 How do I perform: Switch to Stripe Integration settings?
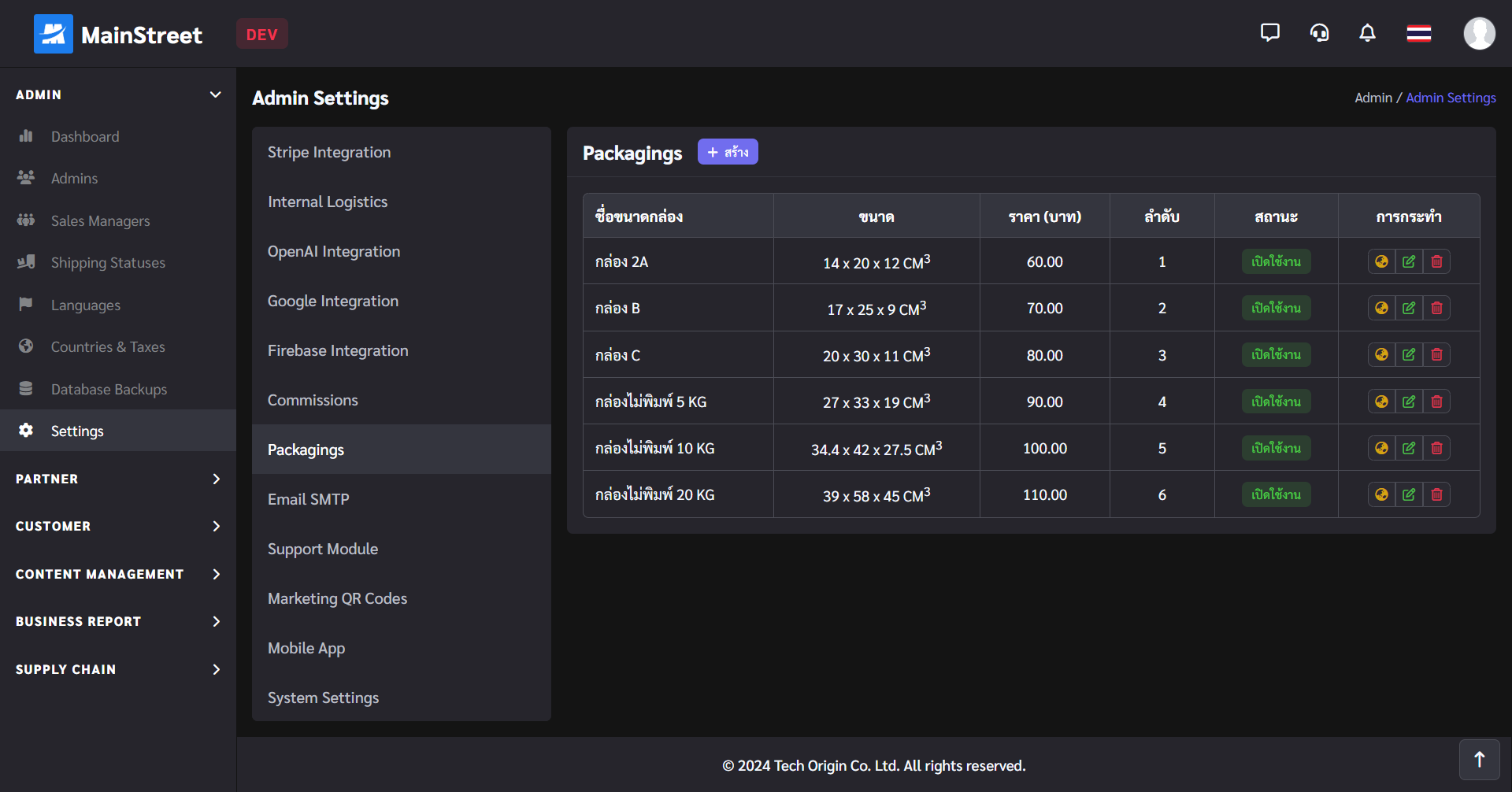coord(402,152)
